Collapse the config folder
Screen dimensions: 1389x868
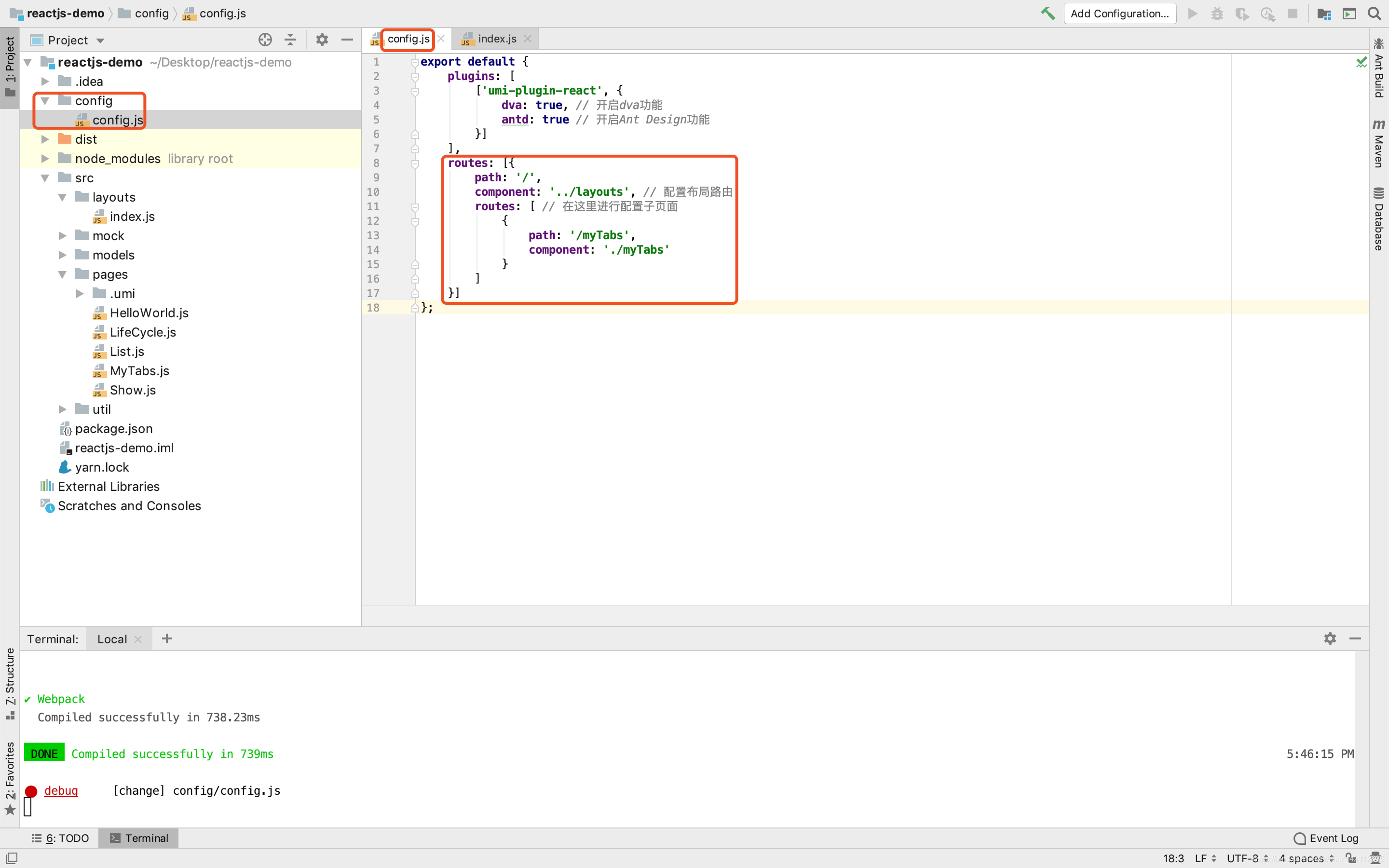click(x=45, y=100)
